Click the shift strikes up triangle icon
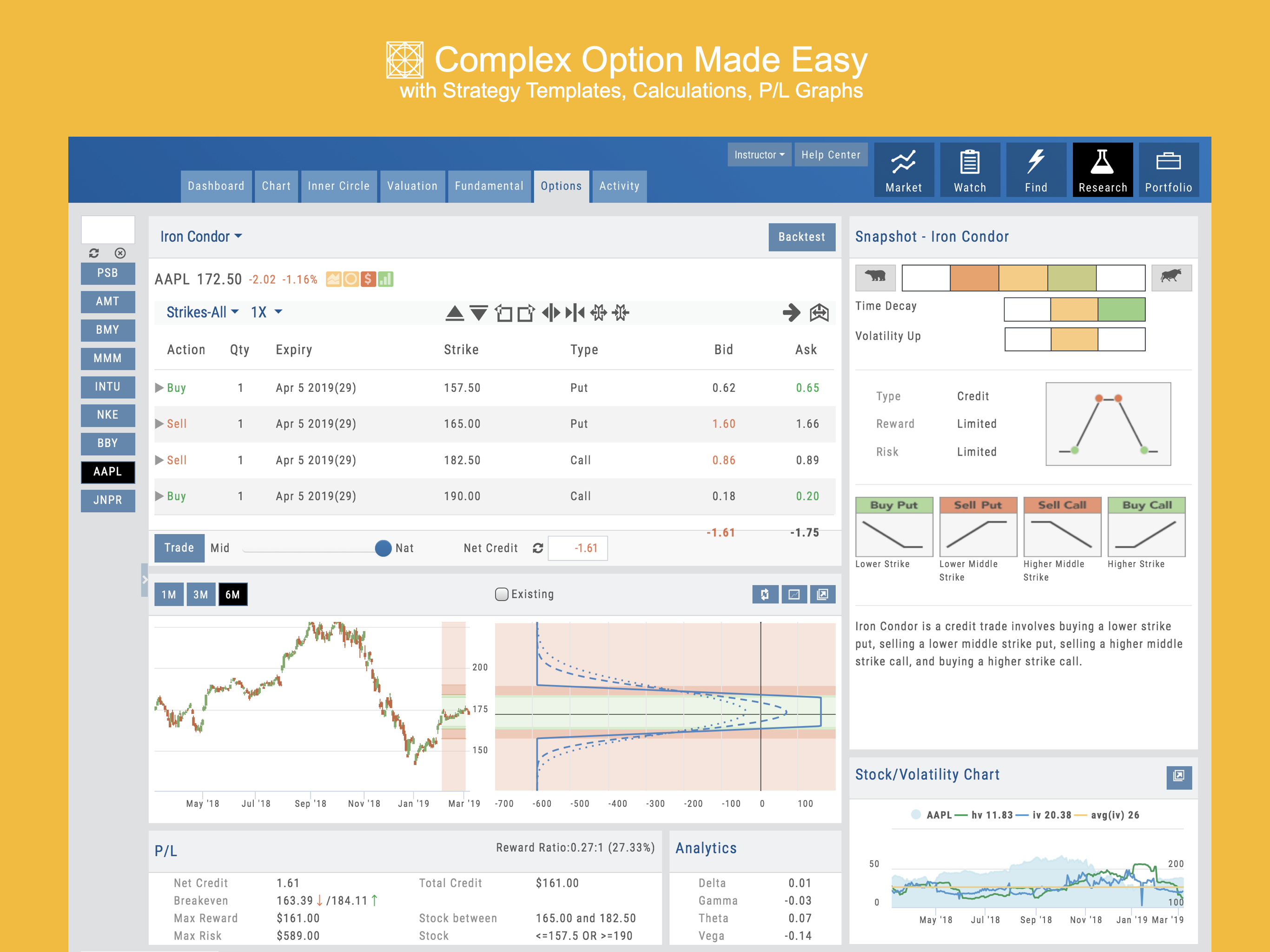1270x952 pixels. (454, 313)
